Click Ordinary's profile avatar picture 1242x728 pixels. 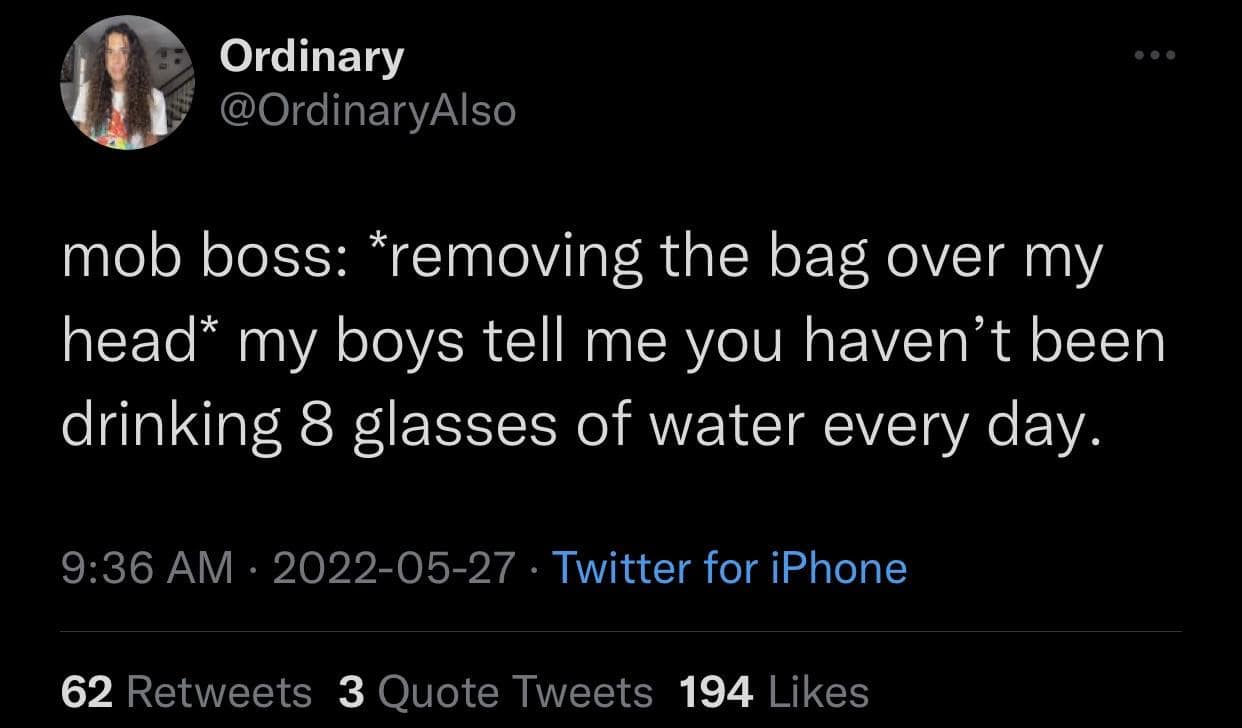(x=127, y=83)
